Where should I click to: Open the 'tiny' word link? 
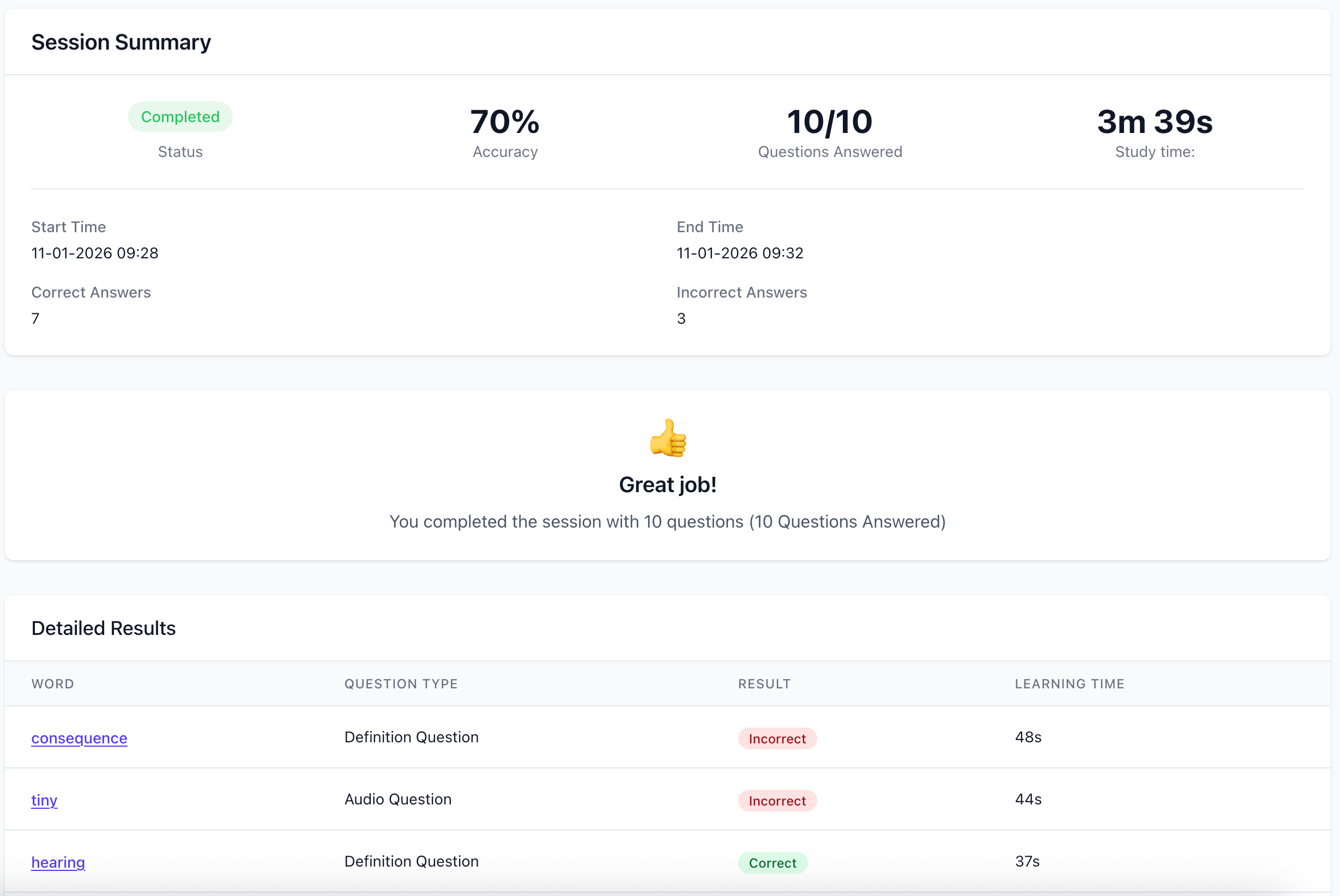(44, 800)
